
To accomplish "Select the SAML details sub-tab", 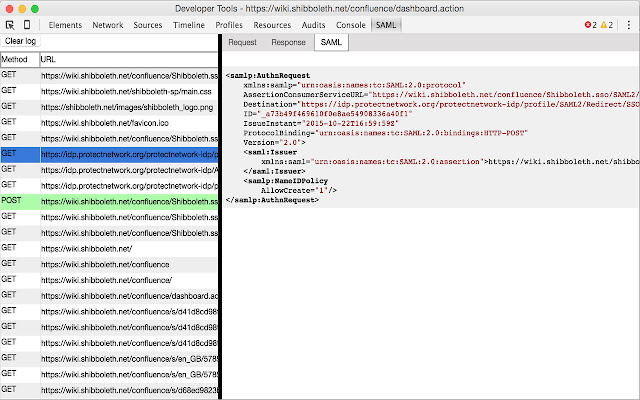I will [x=330, y=42].
